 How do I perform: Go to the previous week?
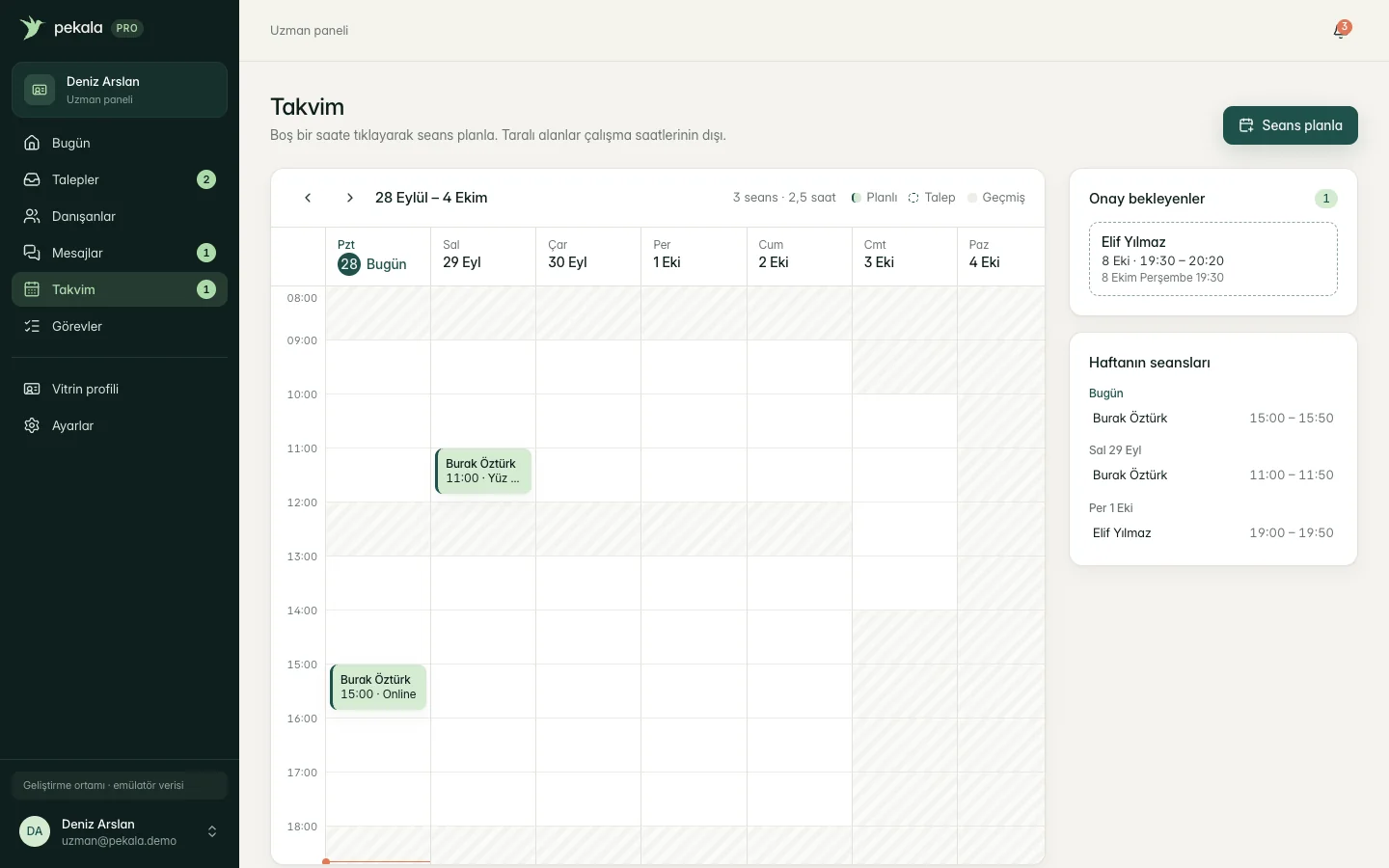tap(308, 198)
